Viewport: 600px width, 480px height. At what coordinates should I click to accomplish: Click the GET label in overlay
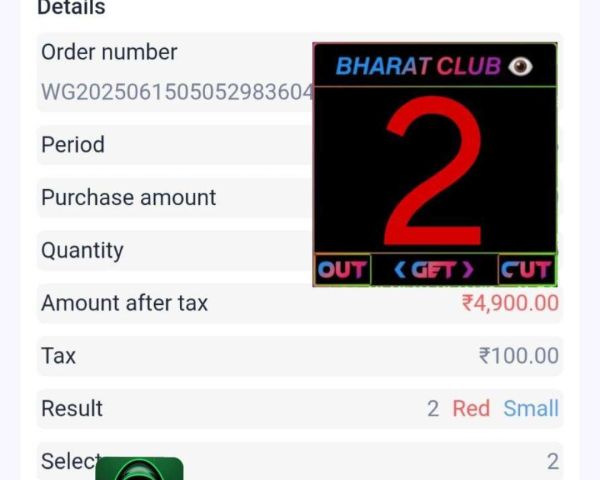pos(434,270)
